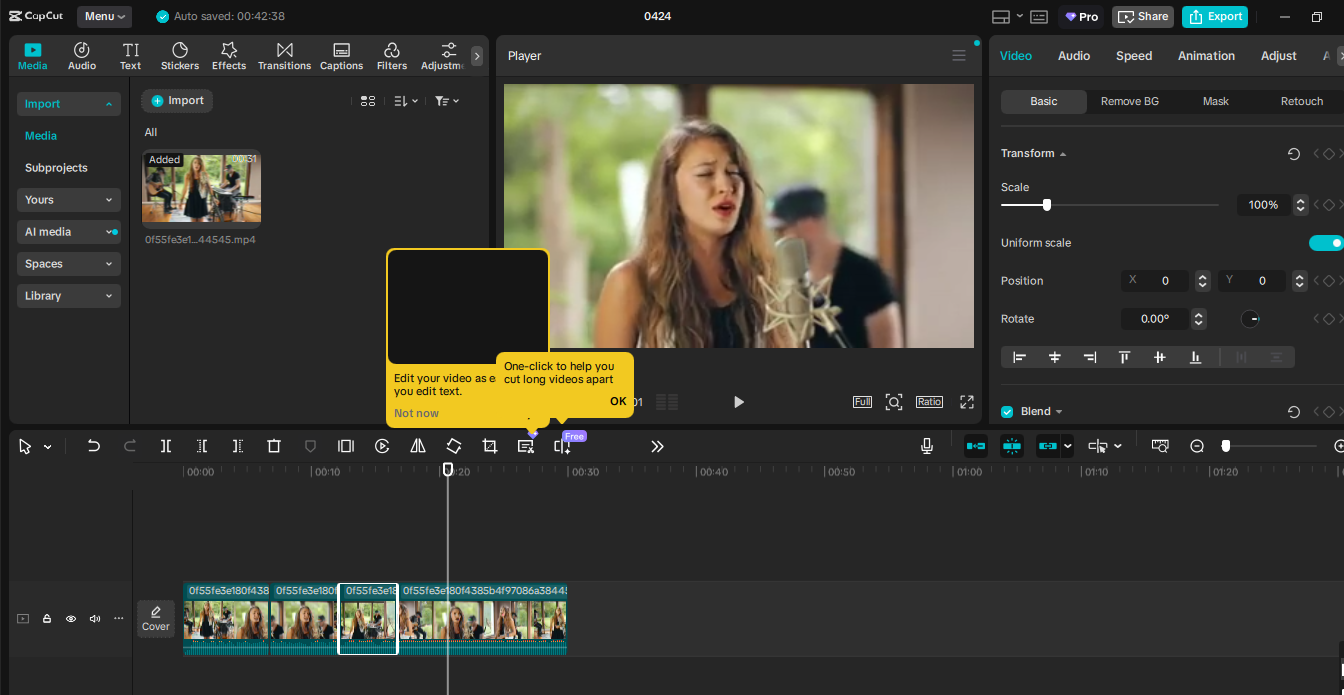Switch to the Animation tab
Image resolution: width=1344 pixels, height=695 pixels.
pyautogui.click(x=1206, y=56)
